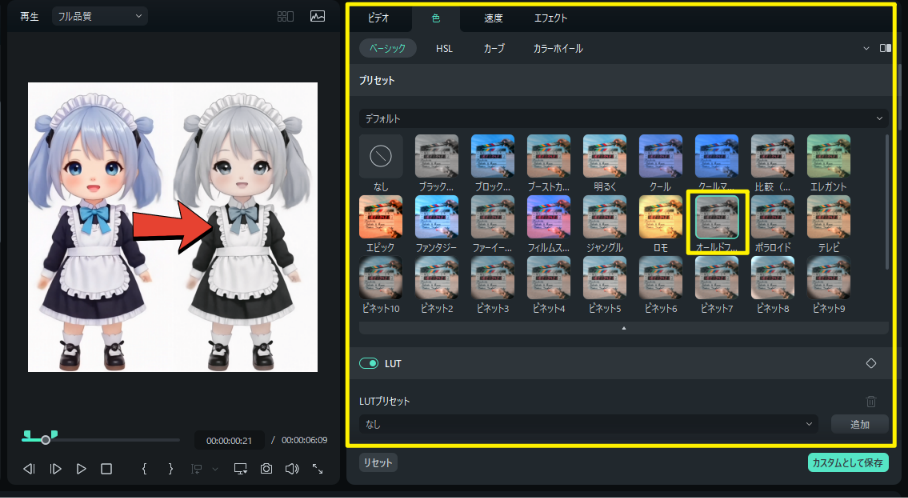Set mark-out with the right brace icon
Viewport: 908px width, 498px height.
[x=170, y=468]
